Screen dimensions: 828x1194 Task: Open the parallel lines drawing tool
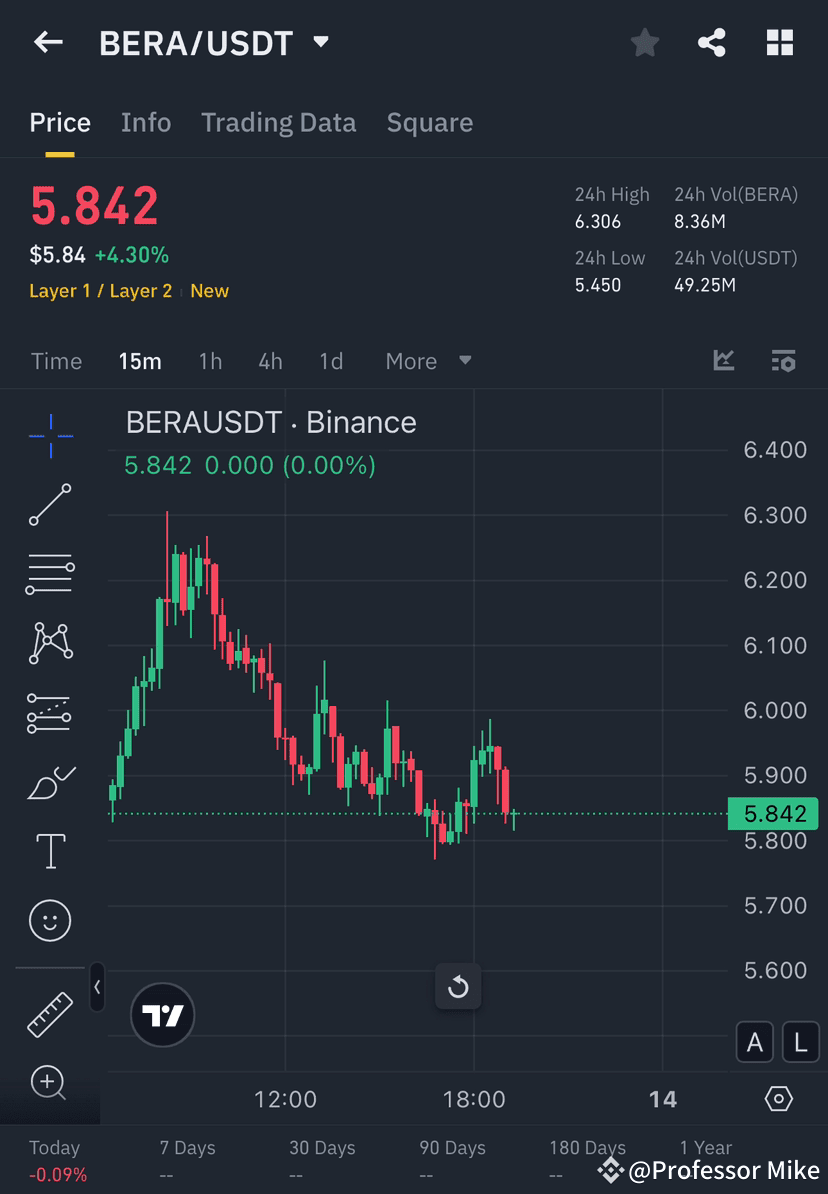pyautogui.click(x=50, y=574)
